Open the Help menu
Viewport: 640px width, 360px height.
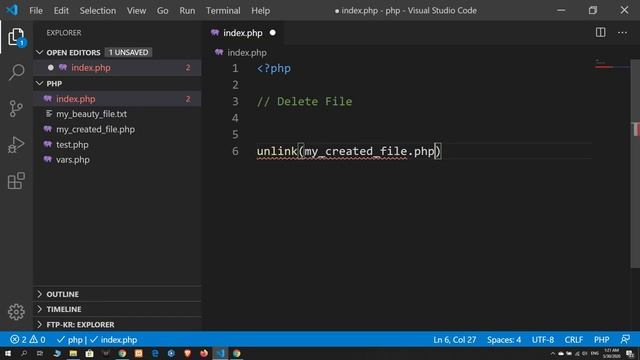[260, 11]
